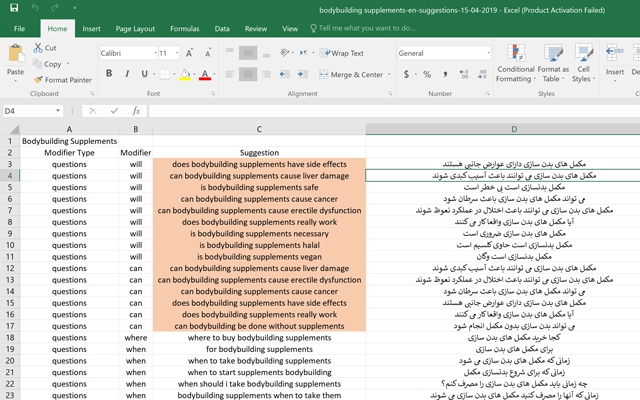Click Increase Indent icon
Image resolution: width=640 pixels, height=400 pixels.
pos(302,74)
